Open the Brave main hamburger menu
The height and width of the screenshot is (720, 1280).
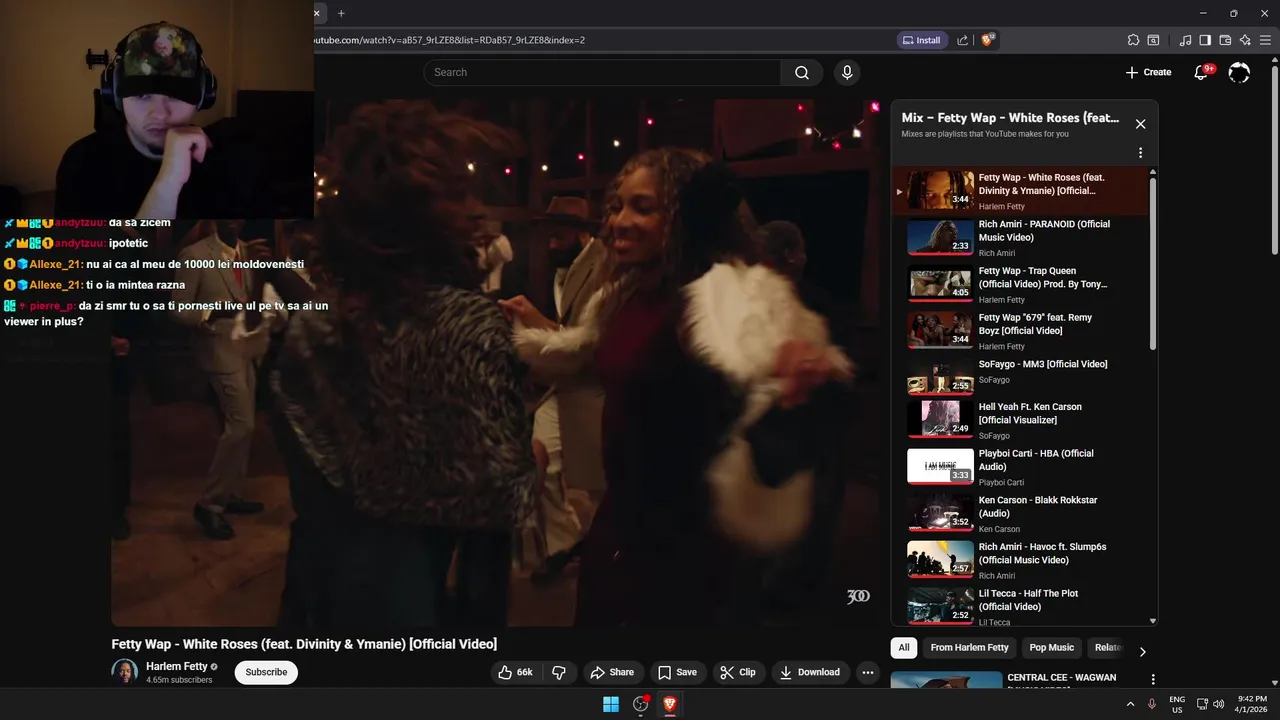pyautogui.click(x=1266, y=40)
